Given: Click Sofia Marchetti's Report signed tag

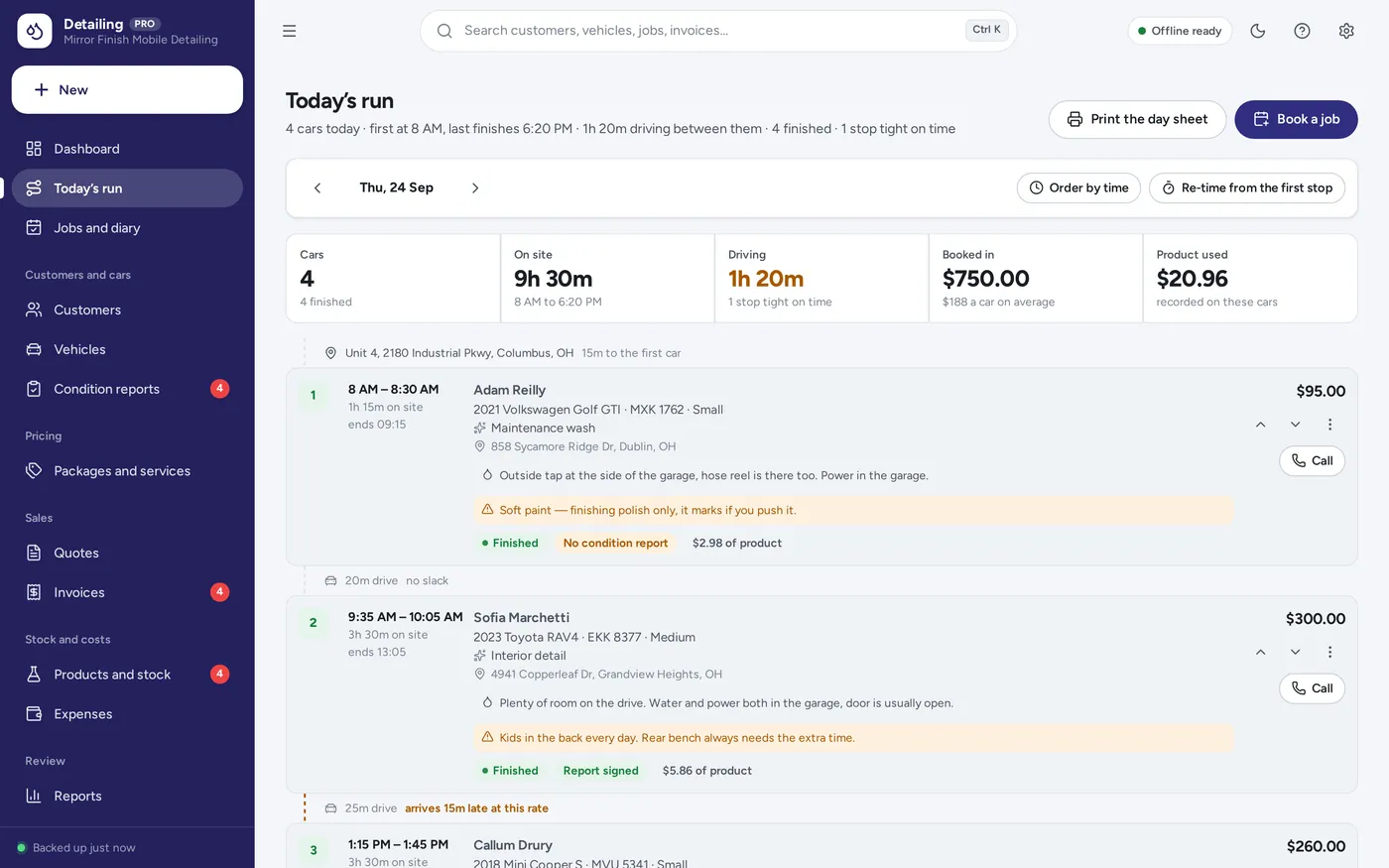Looking at the screenshot, I should click(600, 771).
